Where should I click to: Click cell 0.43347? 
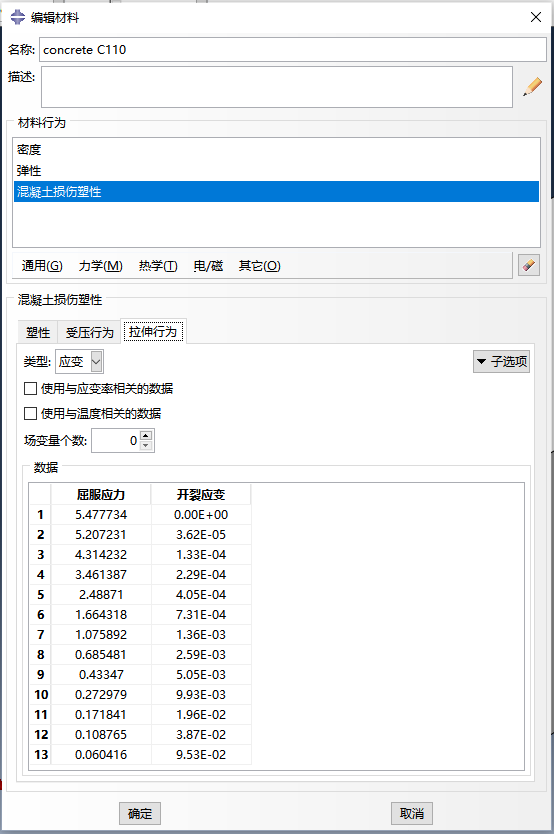101,674
